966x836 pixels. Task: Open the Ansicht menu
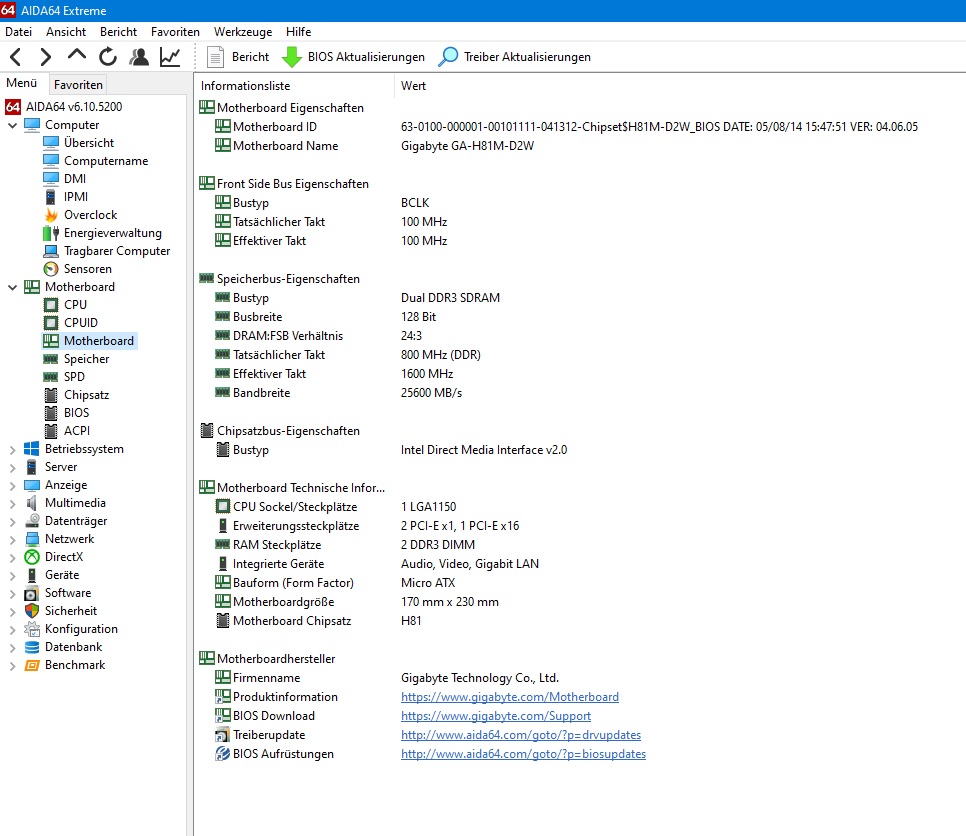66,32
